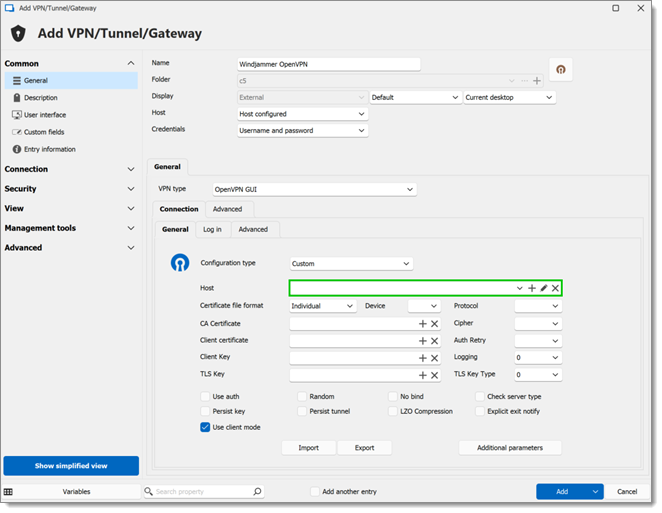Screen dimensions: 662x513
Task: Remove the Client Key with X icon
Action: [x=434, y=358]
